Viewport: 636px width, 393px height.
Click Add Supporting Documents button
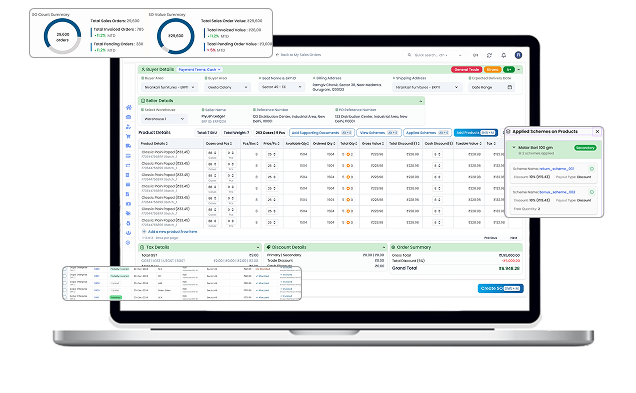click(x=322, y=133)
